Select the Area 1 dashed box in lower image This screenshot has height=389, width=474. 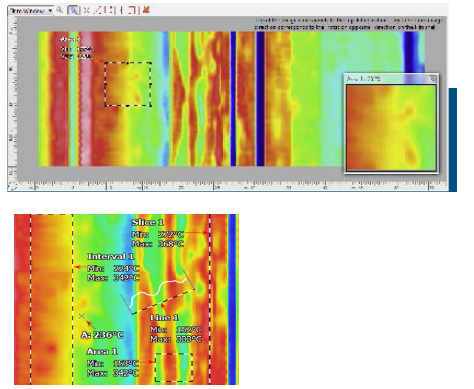pyautogui.click(x=174, y=367)
